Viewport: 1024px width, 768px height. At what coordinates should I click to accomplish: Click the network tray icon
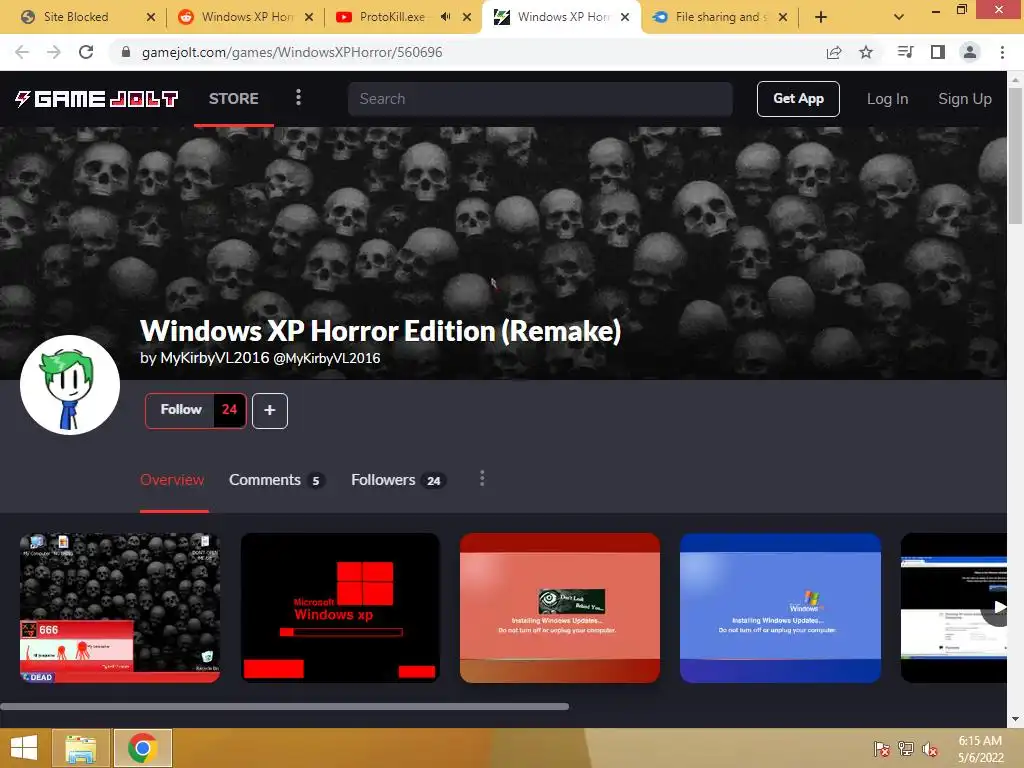point(906,749)
